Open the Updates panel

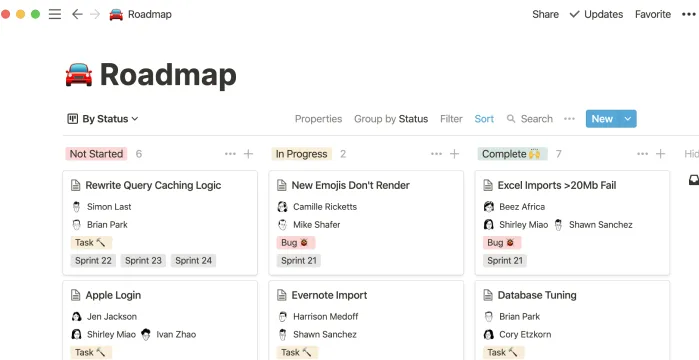pos(596,14)
